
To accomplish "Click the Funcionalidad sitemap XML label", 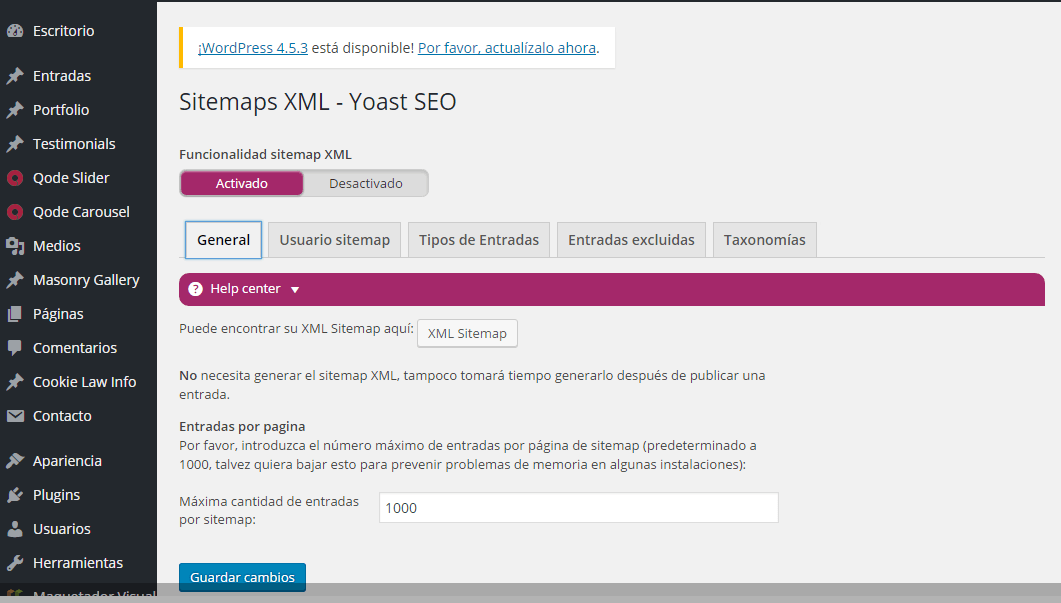I will 265,154.
